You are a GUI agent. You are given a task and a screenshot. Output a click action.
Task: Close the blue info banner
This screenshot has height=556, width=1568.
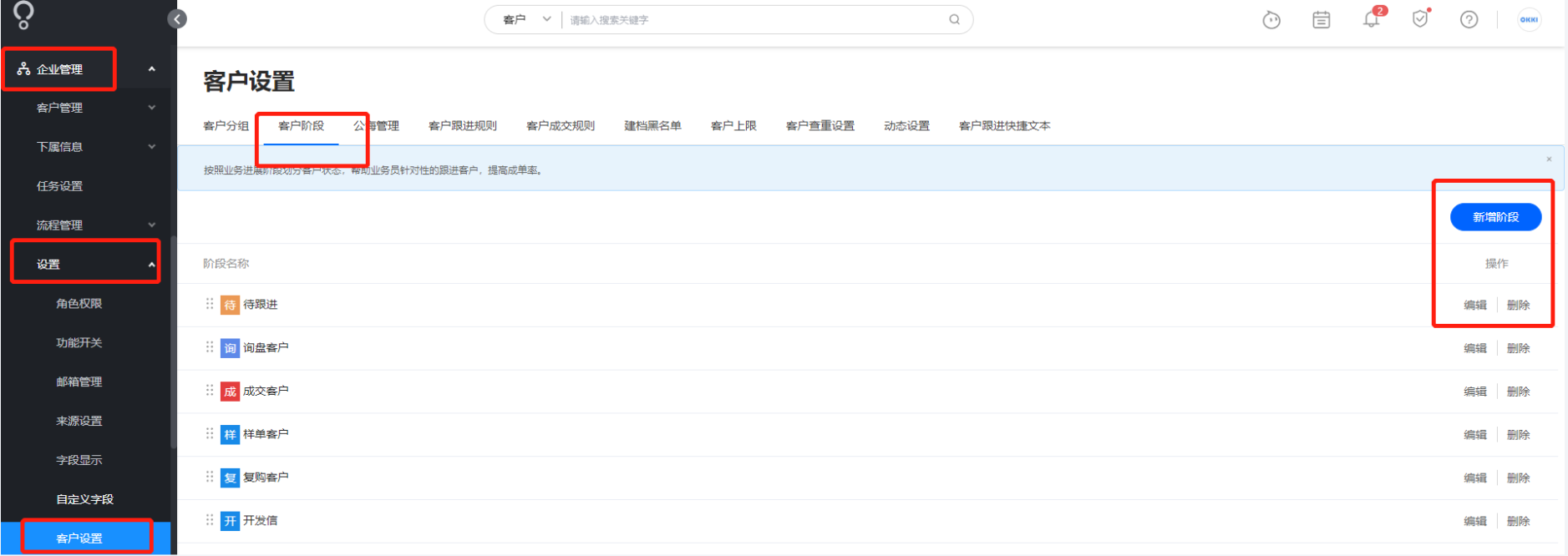pos(1549,159)
